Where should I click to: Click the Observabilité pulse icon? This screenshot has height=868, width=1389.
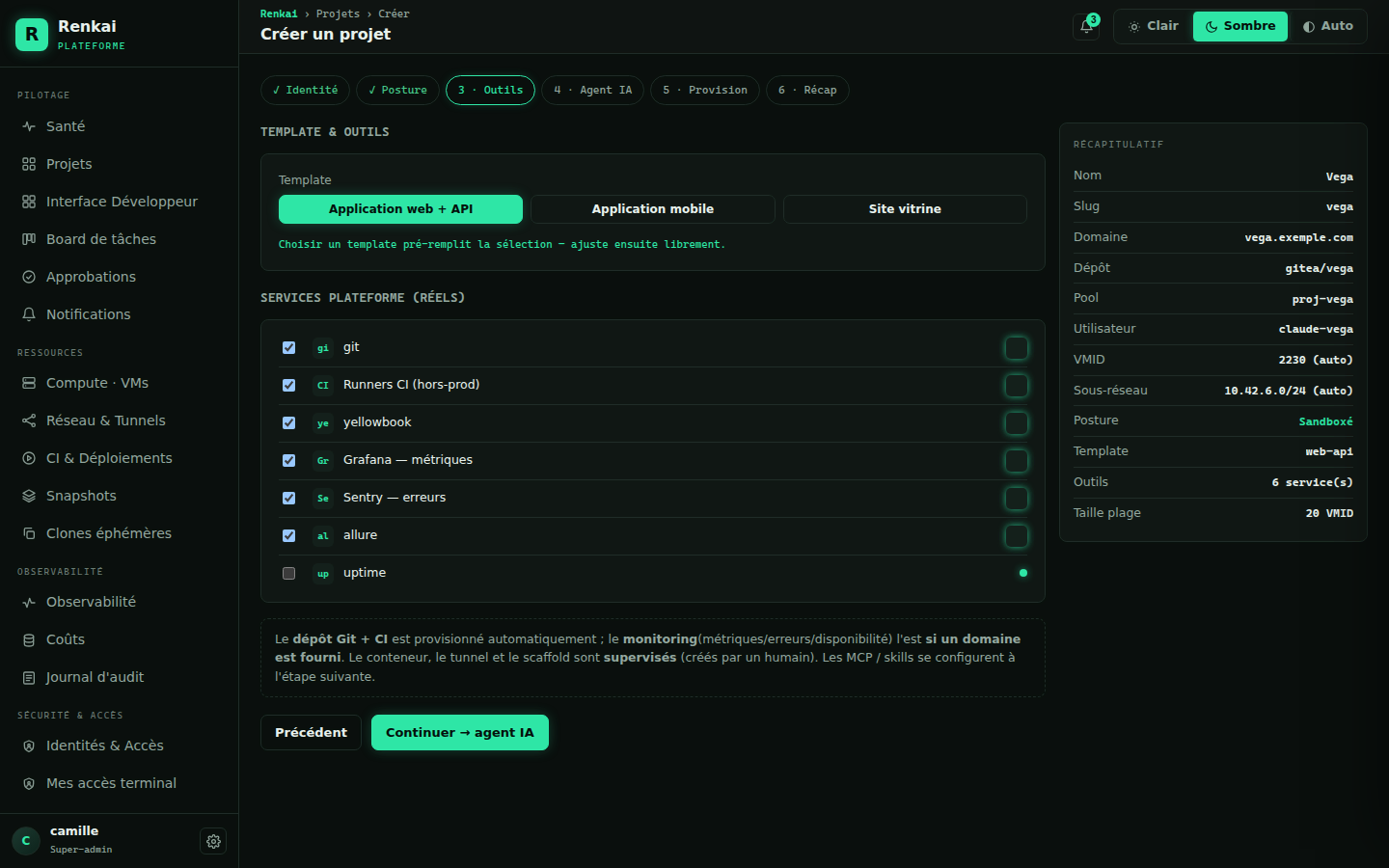(x=29, y=602)
